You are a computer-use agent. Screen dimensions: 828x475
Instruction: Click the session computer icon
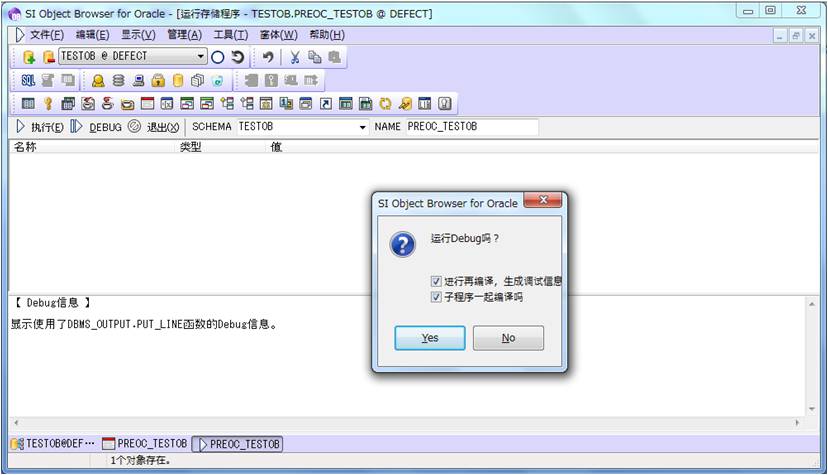point(138,80)
